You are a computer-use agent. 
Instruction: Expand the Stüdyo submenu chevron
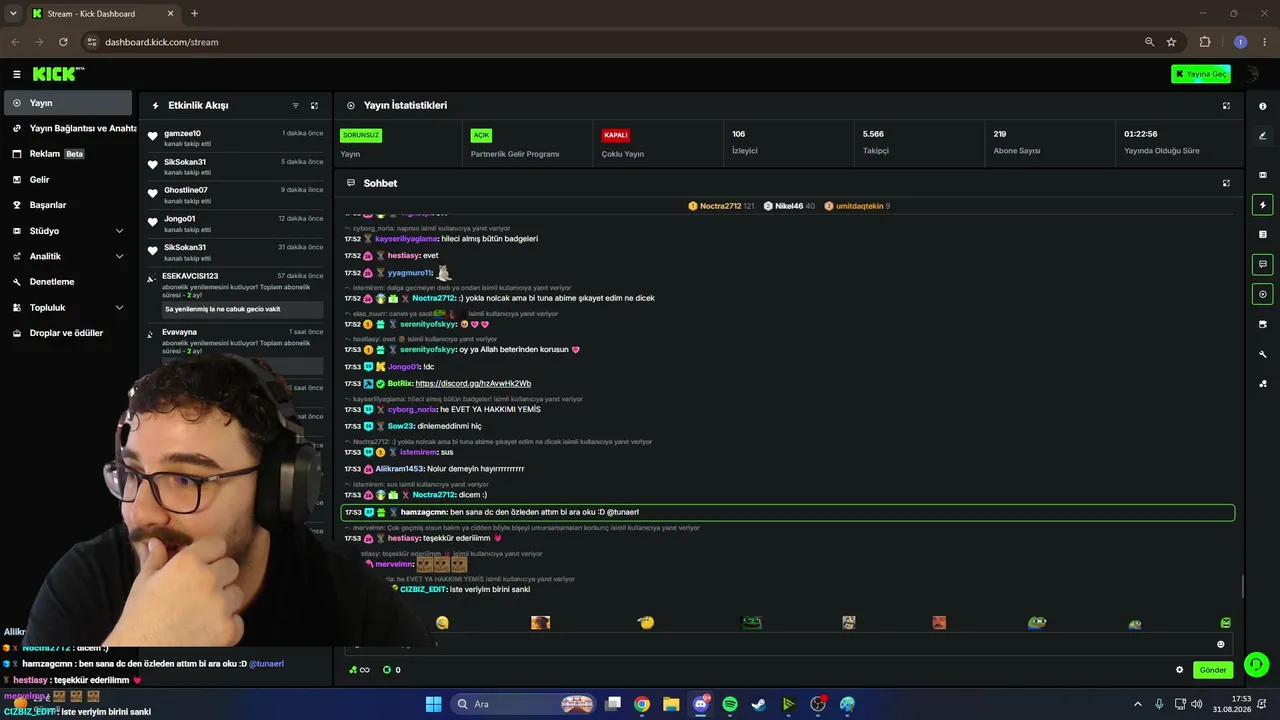[x=119, y=231]
